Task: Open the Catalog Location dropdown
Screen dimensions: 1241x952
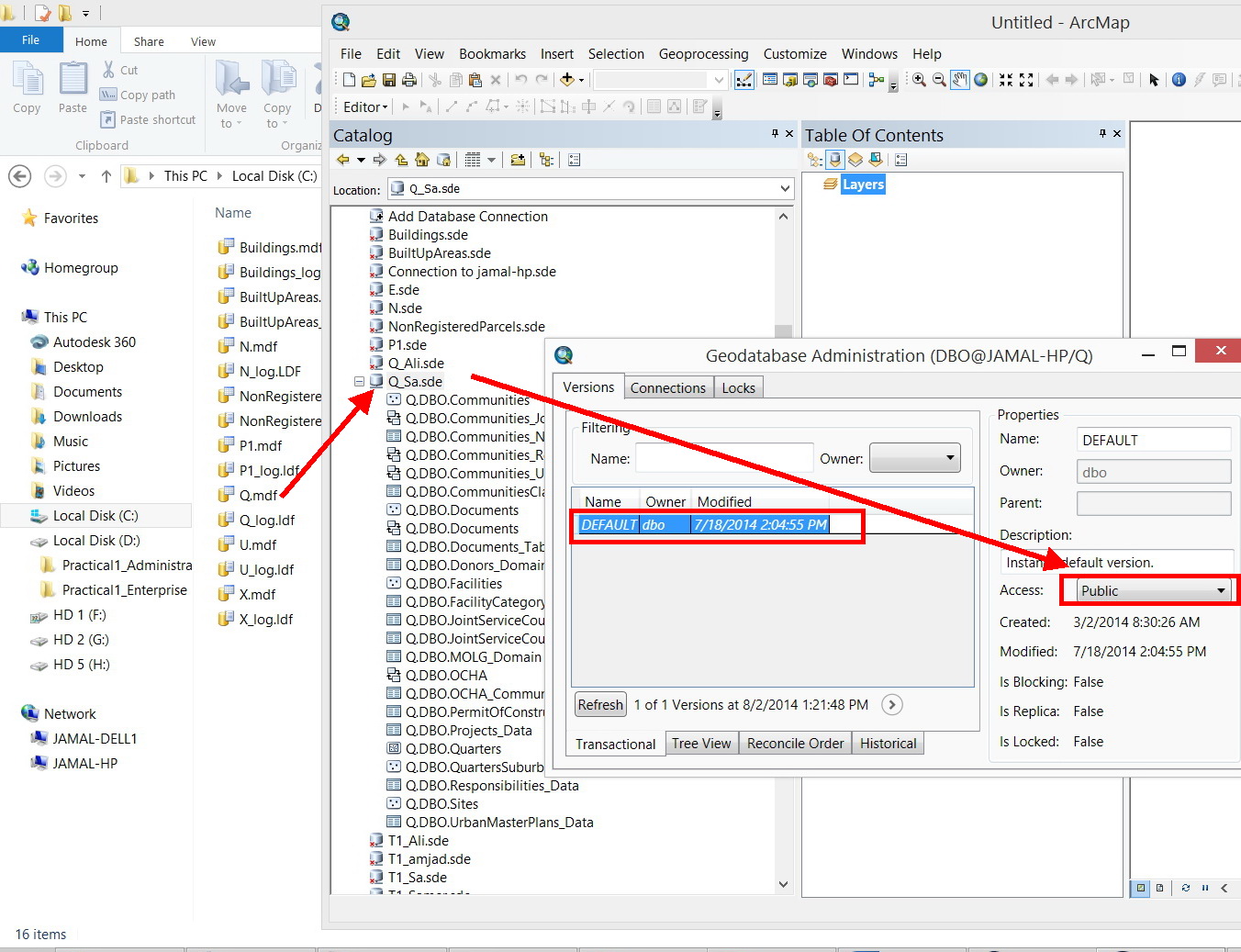Action: [785, 188]
